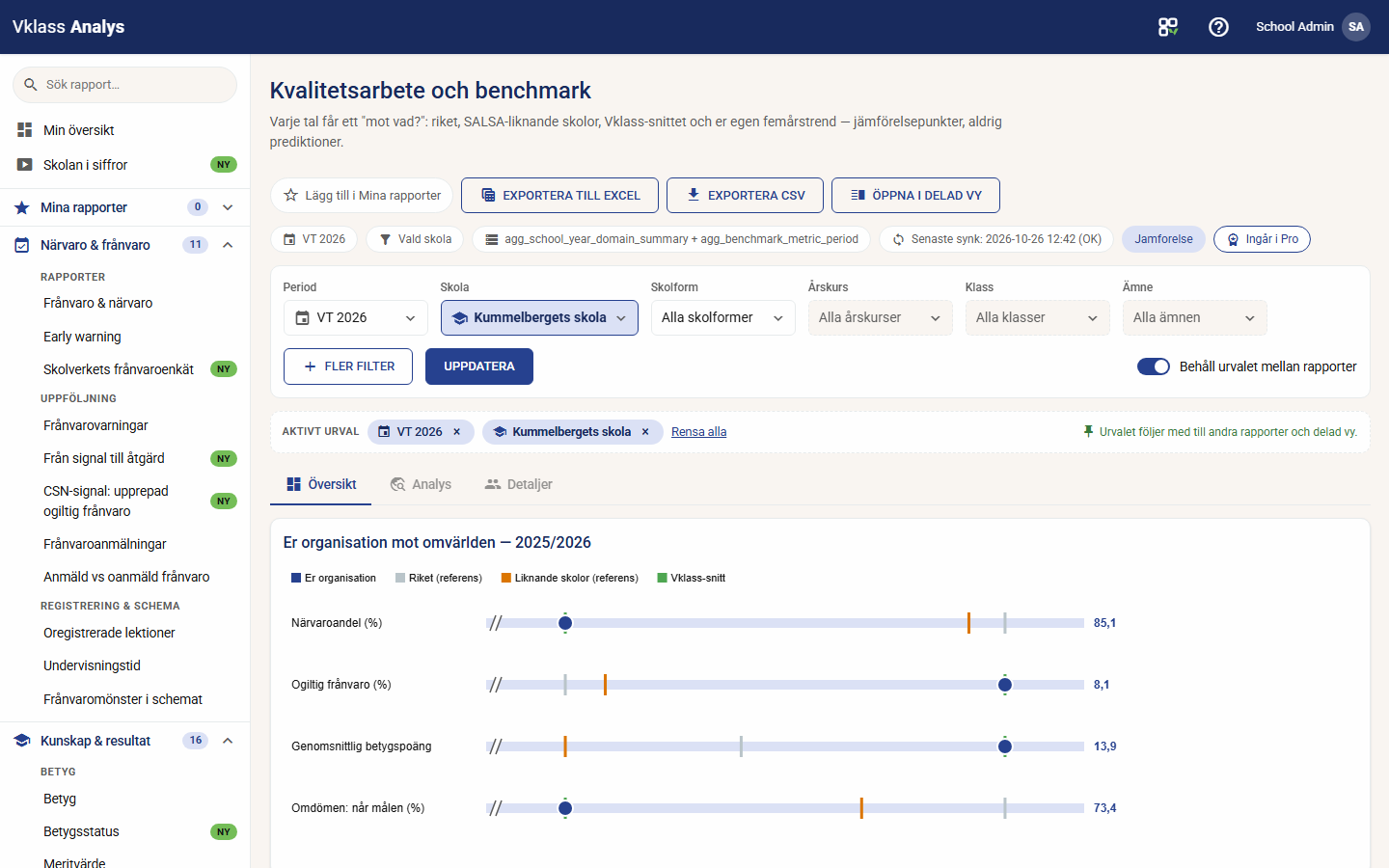1389x868 pixels.
Task: Expand the Mina rapporter section chevron
Action: pyautogui.click(x=228, y=207)
